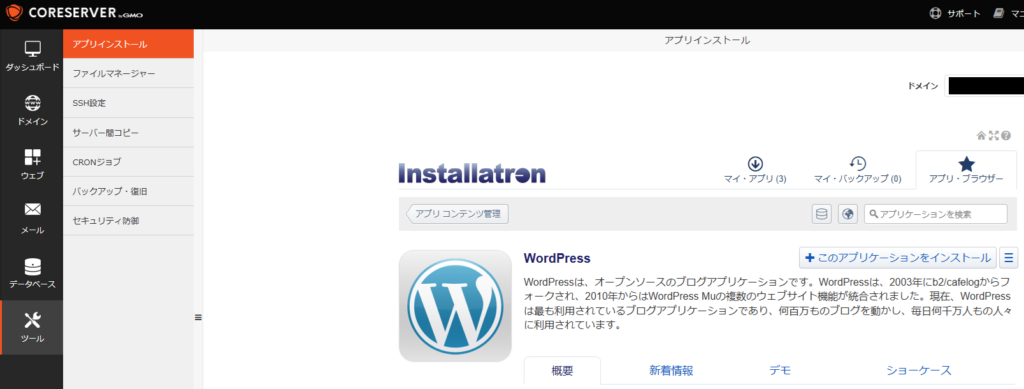Viewport: 1024px width, 389px height.
Task: Switch to the マイ・アプリ (3) tab
Action: coord(755,170)
